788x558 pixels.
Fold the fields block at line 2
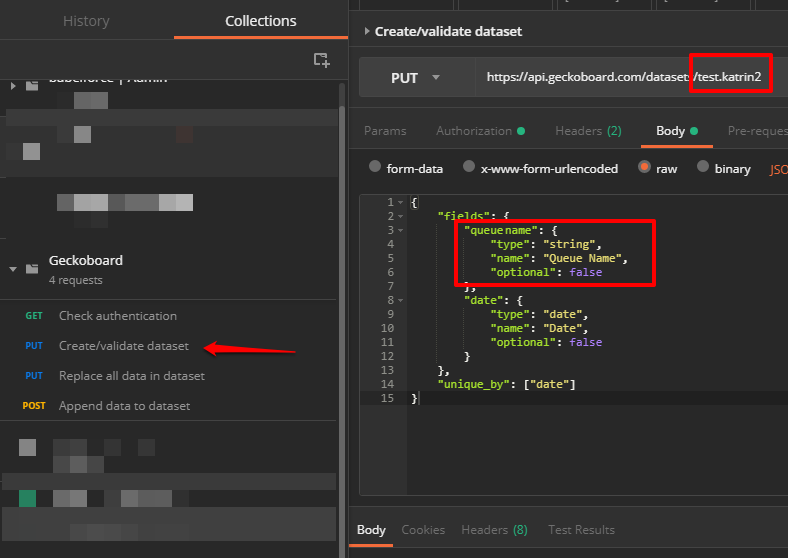tap(401, 216)
